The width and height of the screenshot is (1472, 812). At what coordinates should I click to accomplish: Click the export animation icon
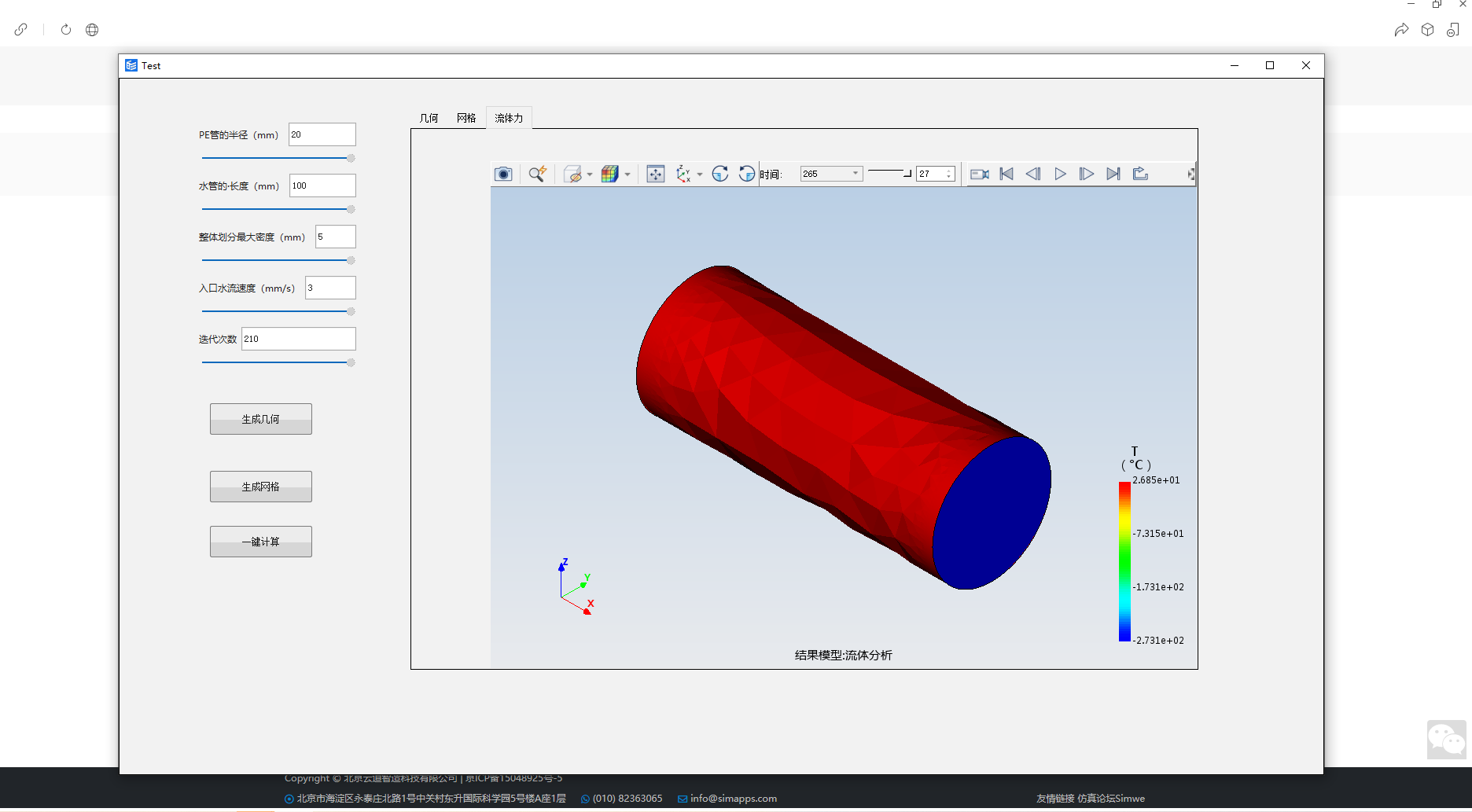click(x=1140, y=174)
